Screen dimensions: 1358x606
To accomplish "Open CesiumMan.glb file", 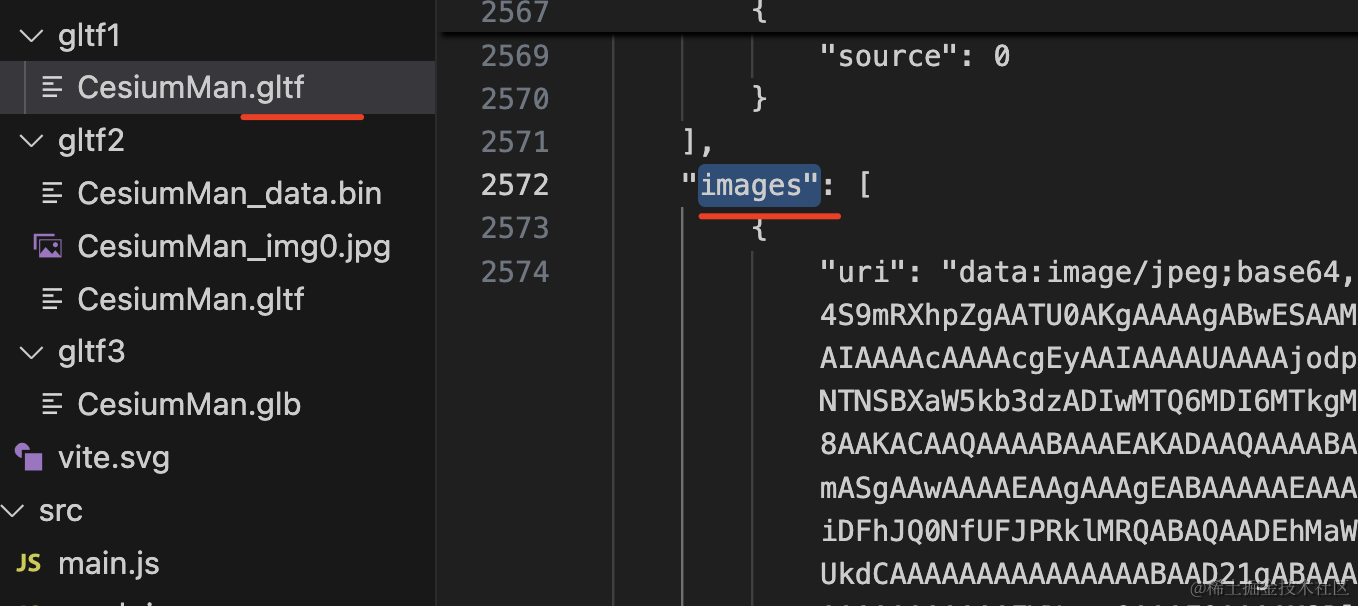I will [188, 404].
